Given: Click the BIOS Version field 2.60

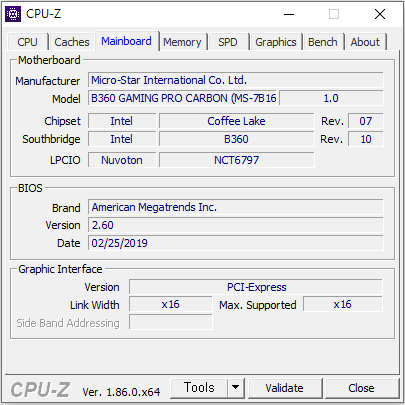Looking at the screenshot, I should [236, 225].
